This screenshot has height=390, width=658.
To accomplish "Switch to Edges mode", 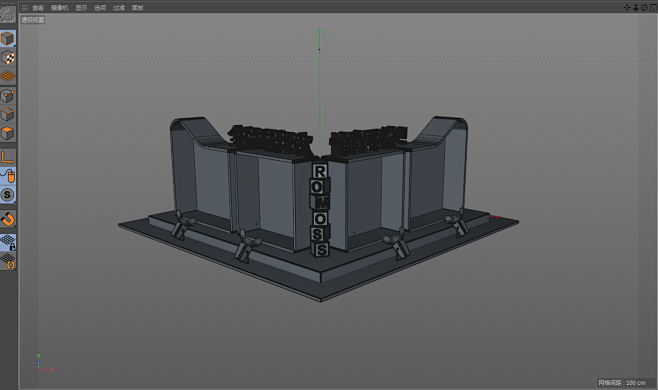I will pyautogui.click(x=8, y=115).
